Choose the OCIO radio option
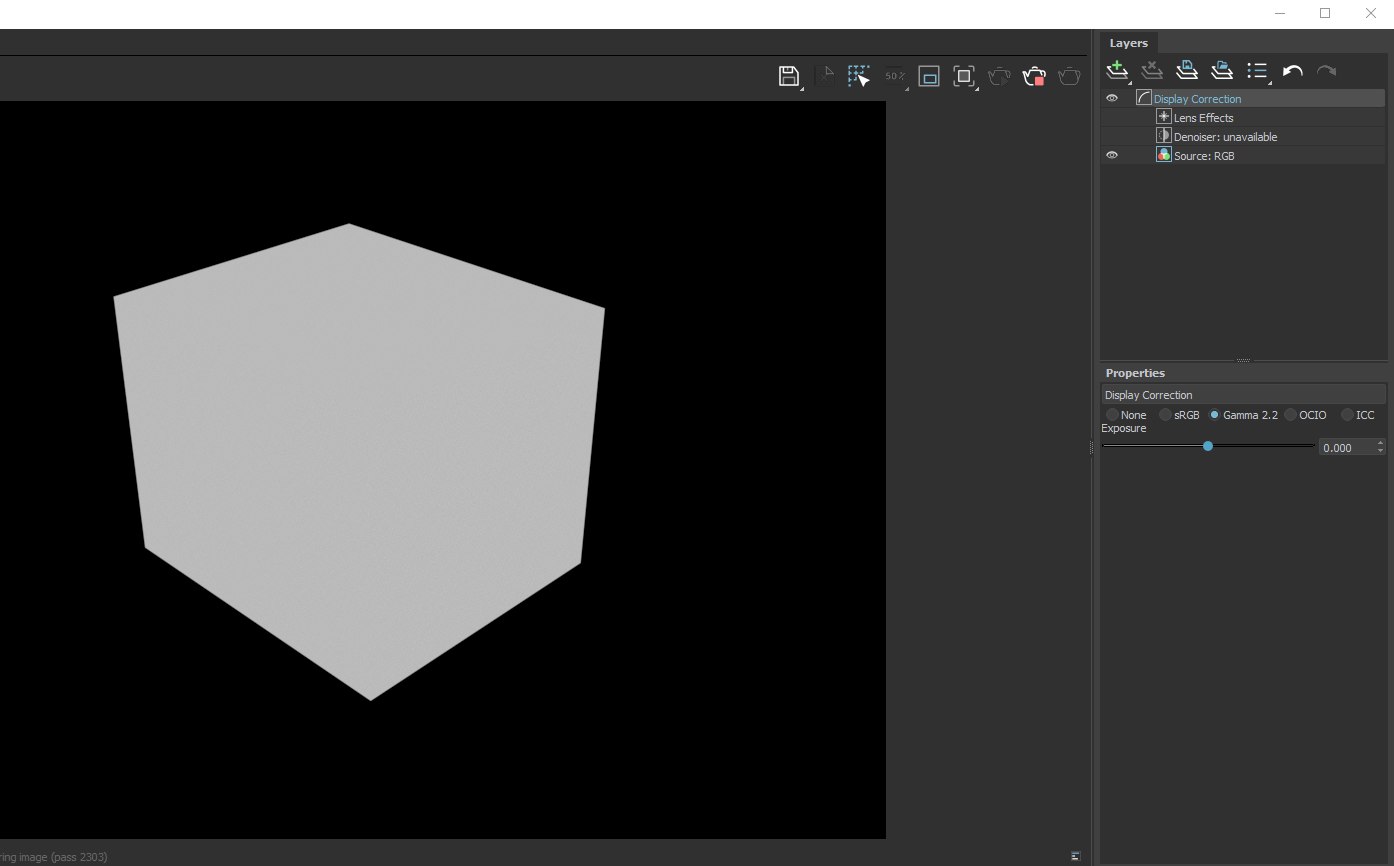The width and height of the screenshot is (1394, 866). pyautogui.click(x=1291, y=415)
